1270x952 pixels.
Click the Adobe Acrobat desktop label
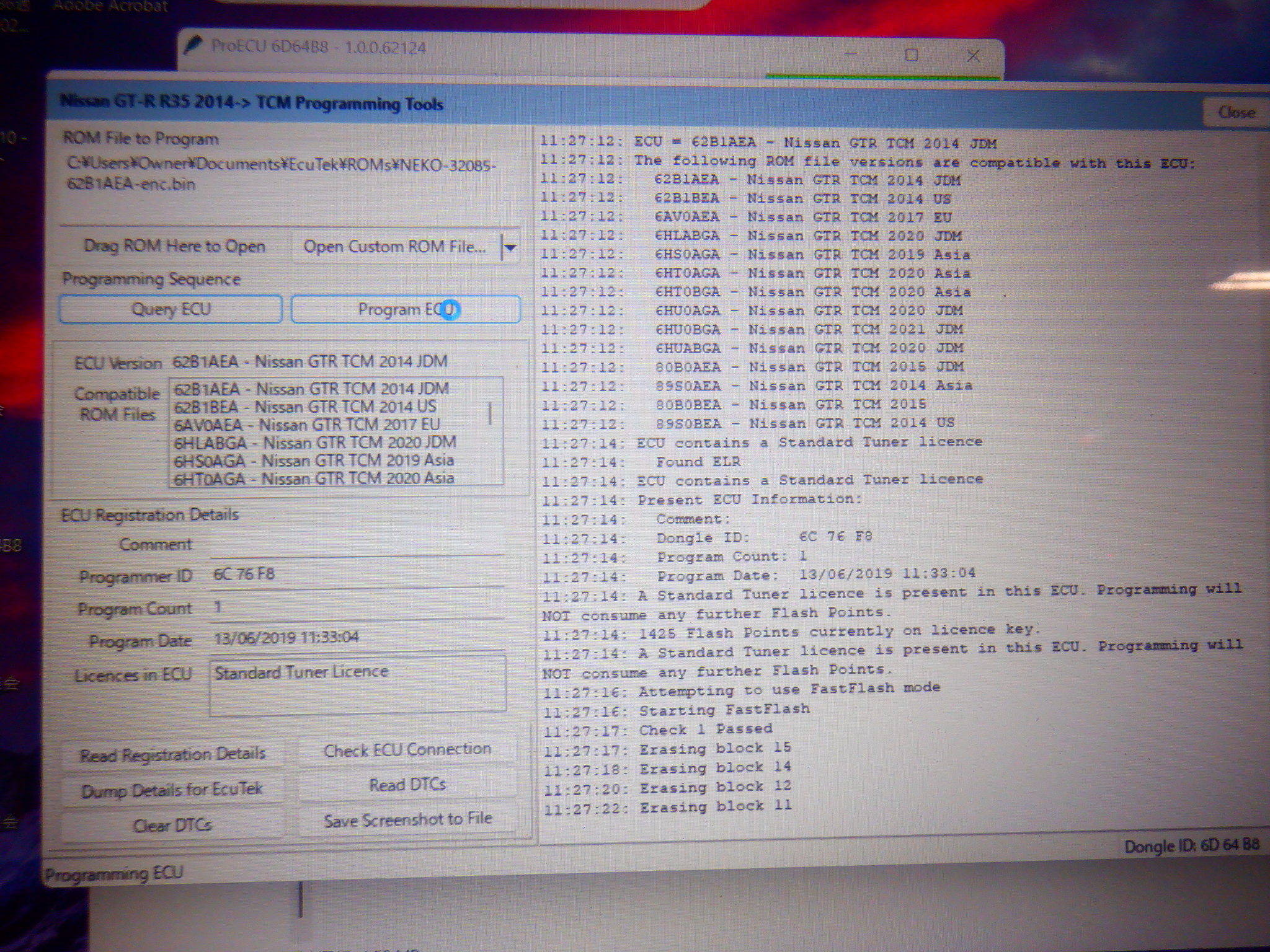(110, 7)
